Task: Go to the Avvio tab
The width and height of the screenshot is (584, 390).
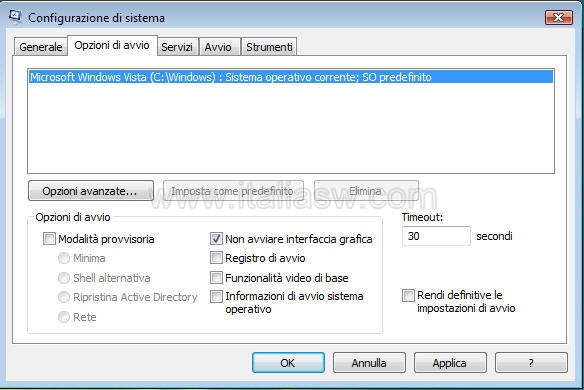Action: click(x=218, y=47)
